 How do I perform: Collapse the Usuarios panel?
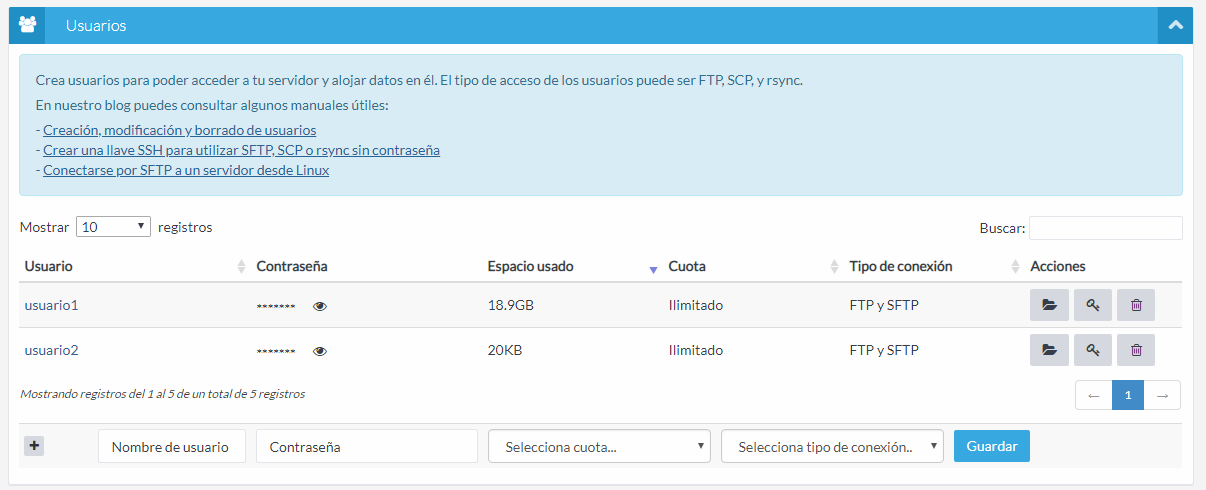point(1175,25)
